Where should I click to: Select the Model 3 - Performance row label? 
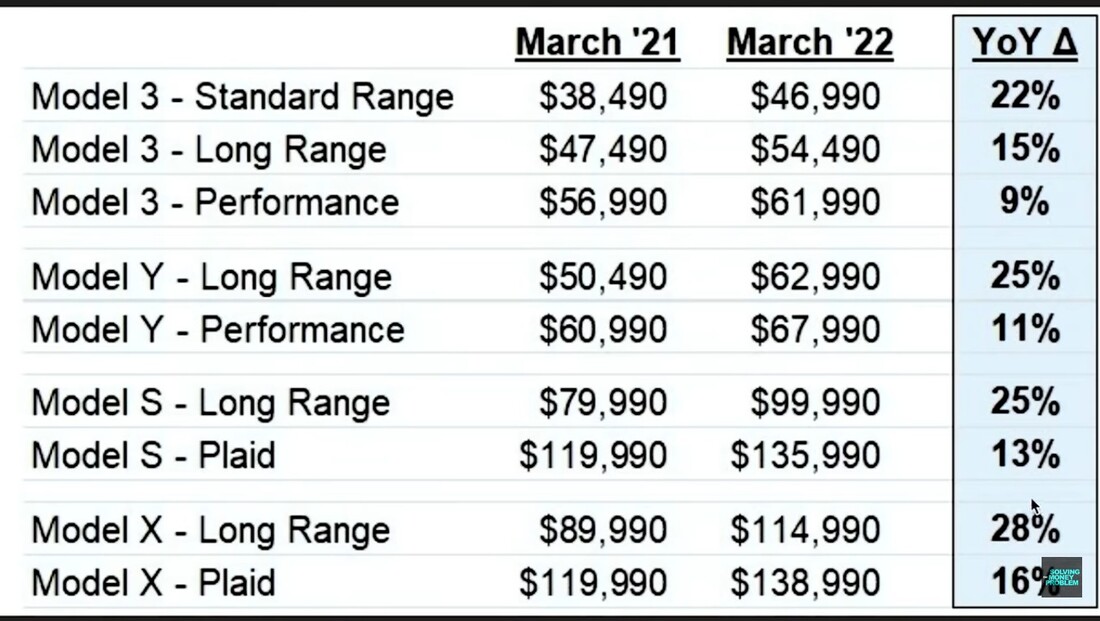215,202
